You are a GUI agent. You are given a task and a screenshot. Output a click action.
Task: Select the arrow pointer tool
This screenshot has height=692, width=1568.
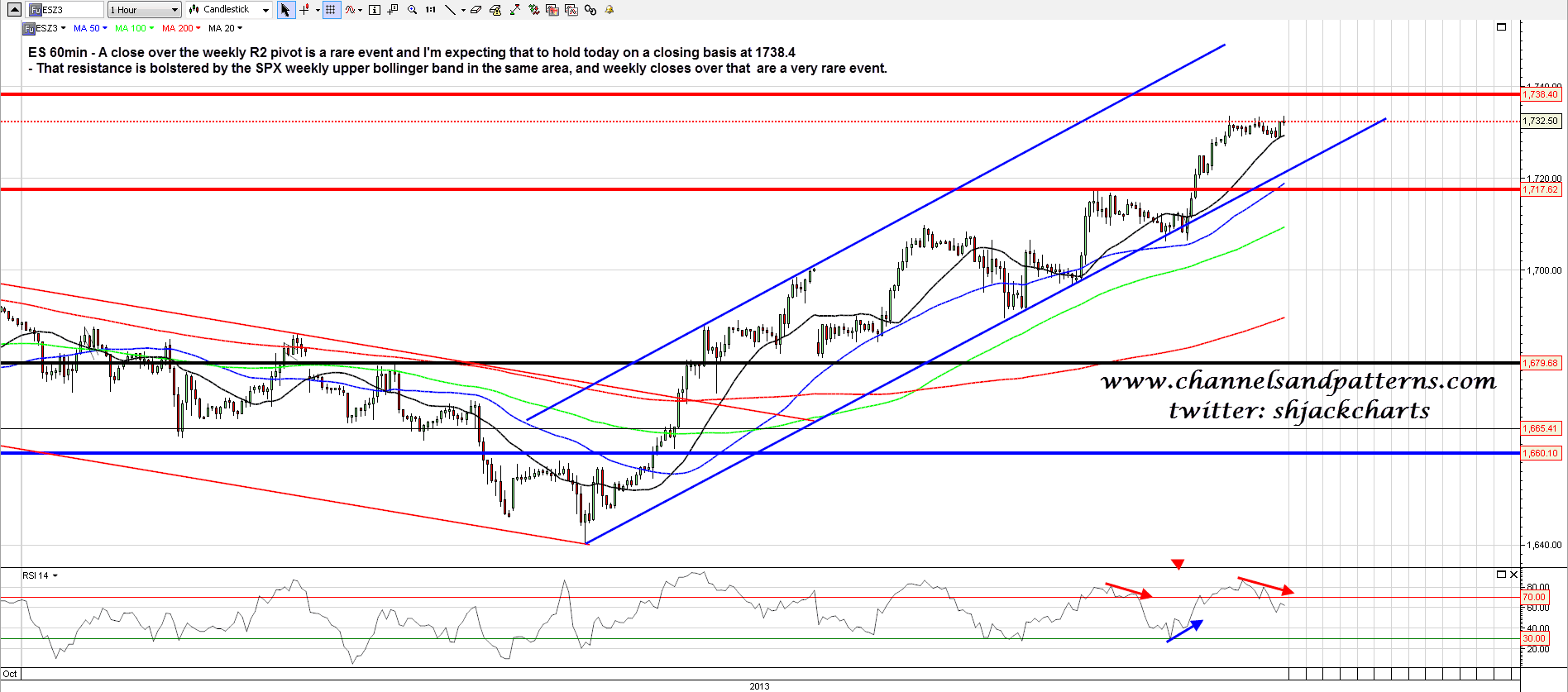(x=285, y=10)
